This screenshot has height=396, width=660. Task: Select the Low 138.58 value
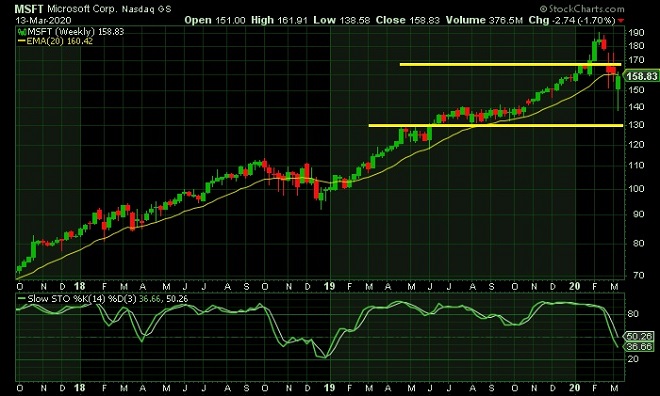click(x=342, y=20)
